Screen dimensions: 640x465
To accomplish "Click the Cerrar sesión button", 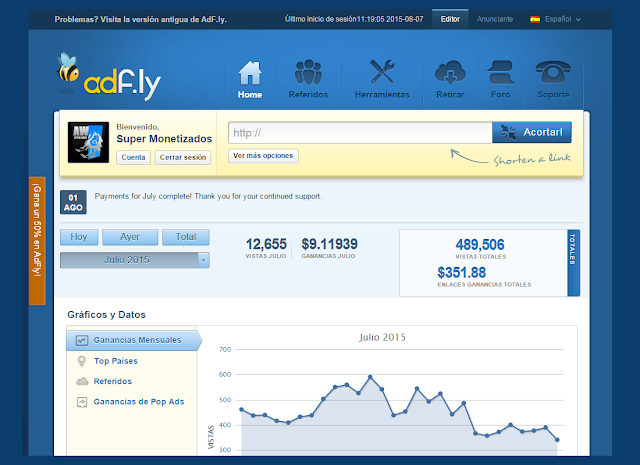I will [x=183, y=157].
